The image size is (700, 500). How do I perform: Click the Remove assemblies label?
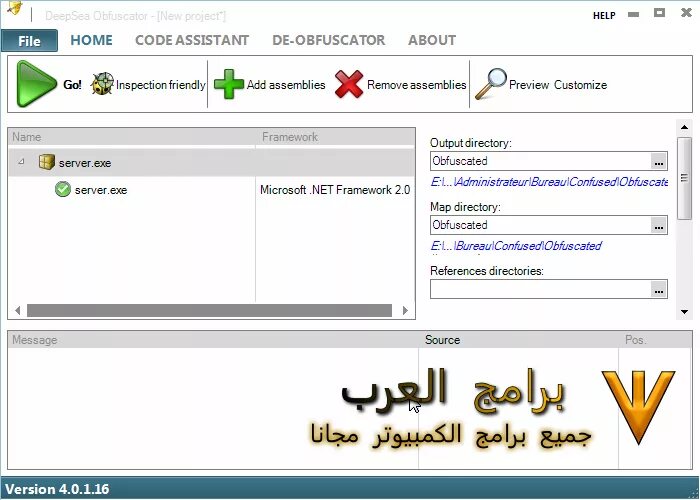click(x=417, y=85)
